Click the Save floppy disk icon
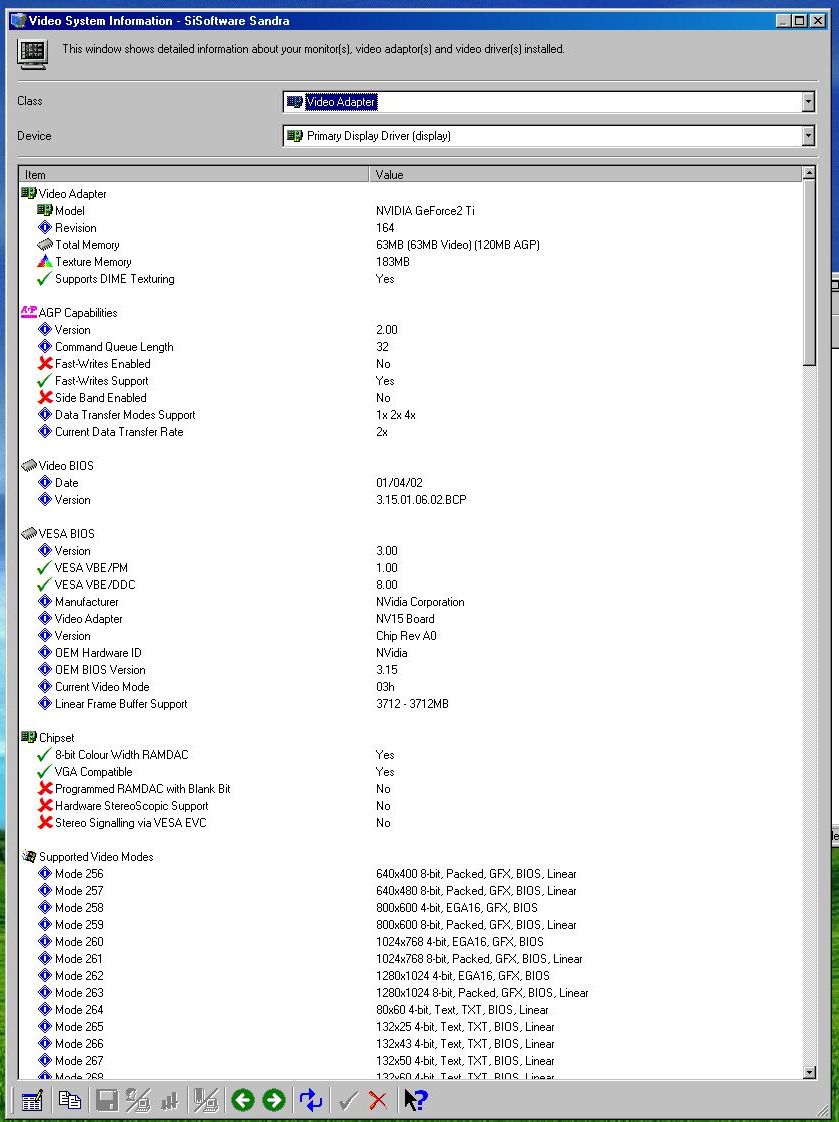 tap(107, 1100)
